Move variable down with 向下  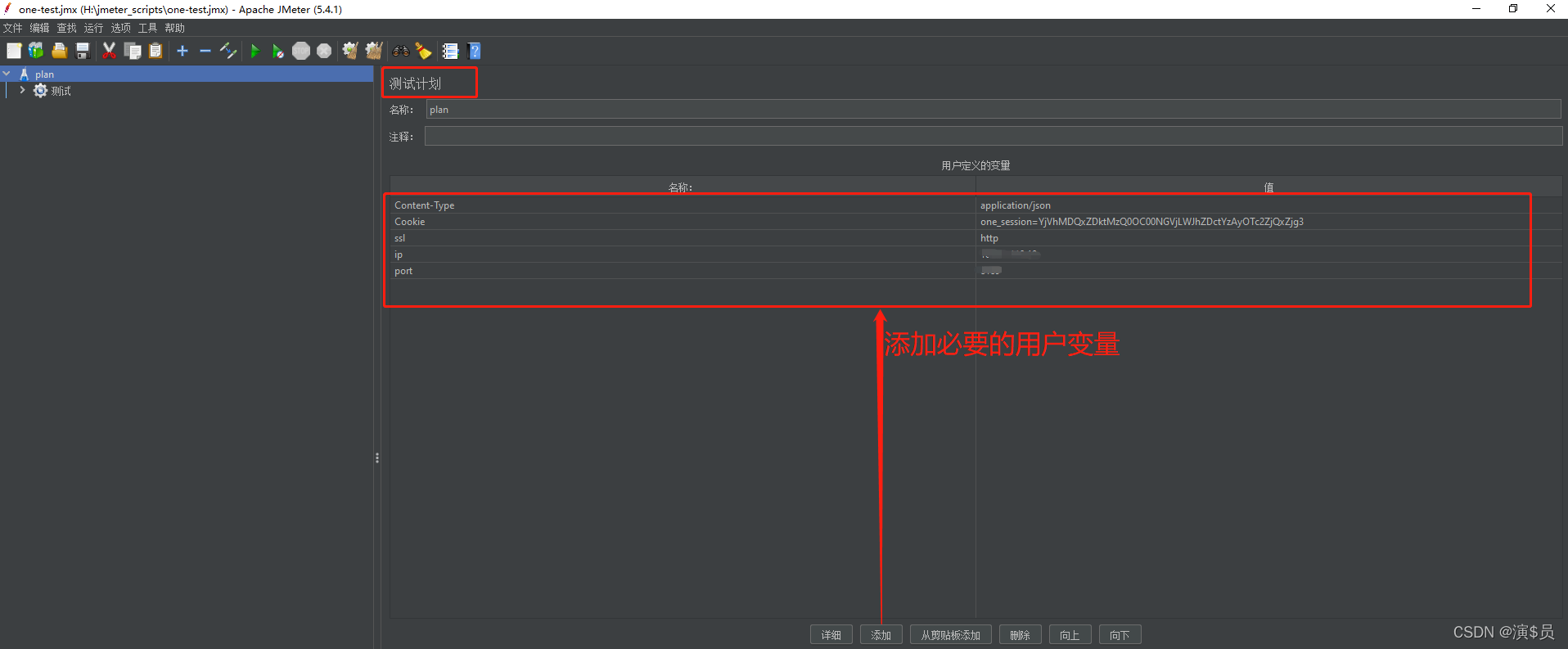[1120, 635]
